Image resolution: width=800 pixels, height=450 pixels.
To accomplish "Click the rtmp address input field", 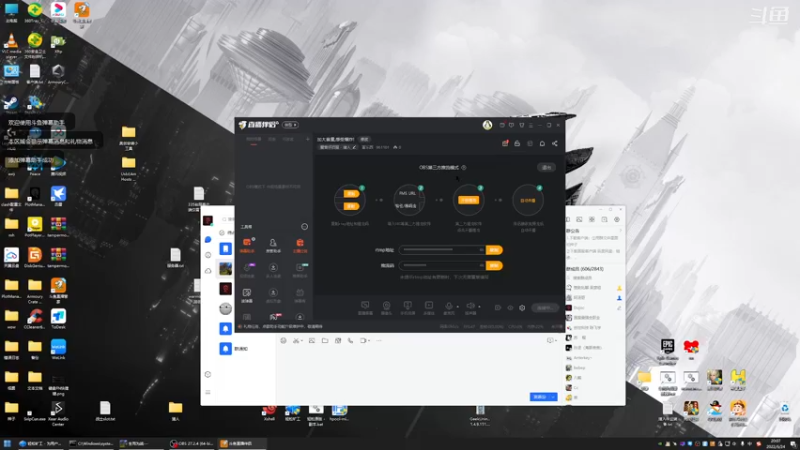I will point(442,250).
